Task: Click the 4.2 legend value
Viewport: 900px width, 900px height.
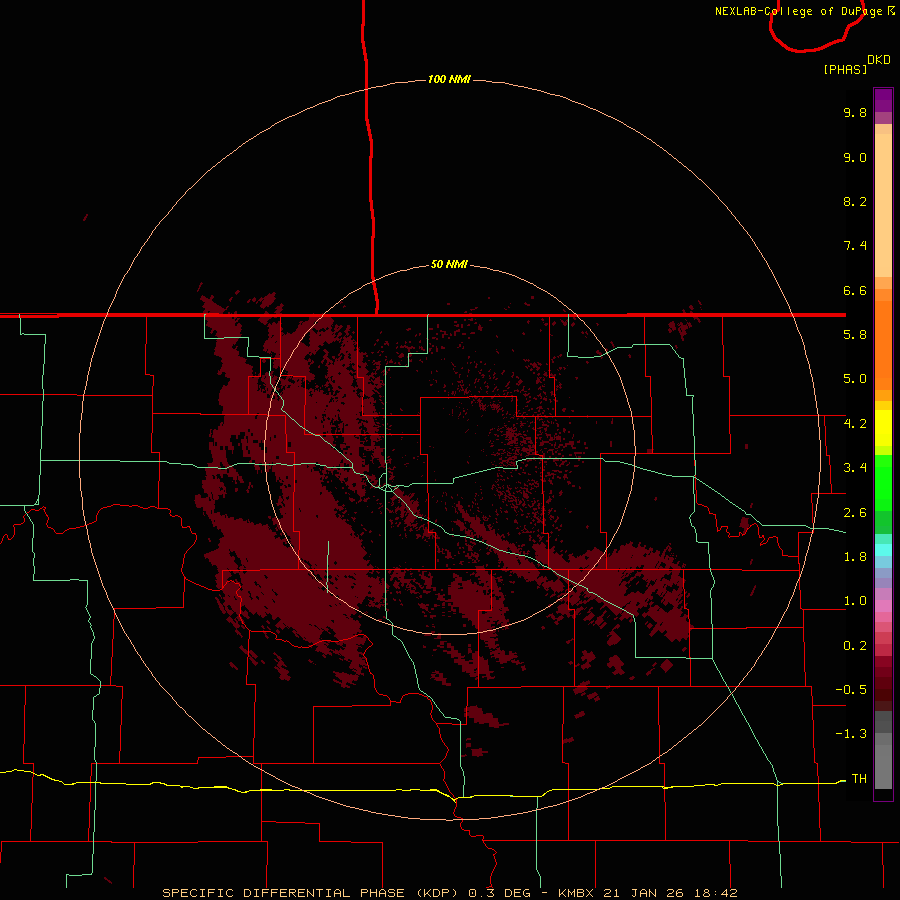Action: (855, 424)
